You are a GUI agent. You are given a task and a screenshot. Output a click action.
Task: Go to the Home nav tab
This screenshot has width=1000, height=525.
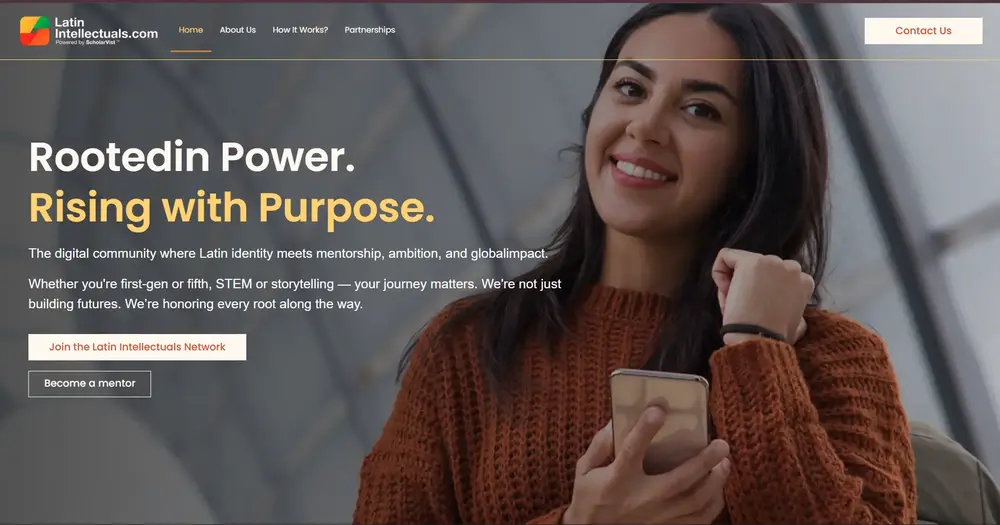tap(191, 30)
